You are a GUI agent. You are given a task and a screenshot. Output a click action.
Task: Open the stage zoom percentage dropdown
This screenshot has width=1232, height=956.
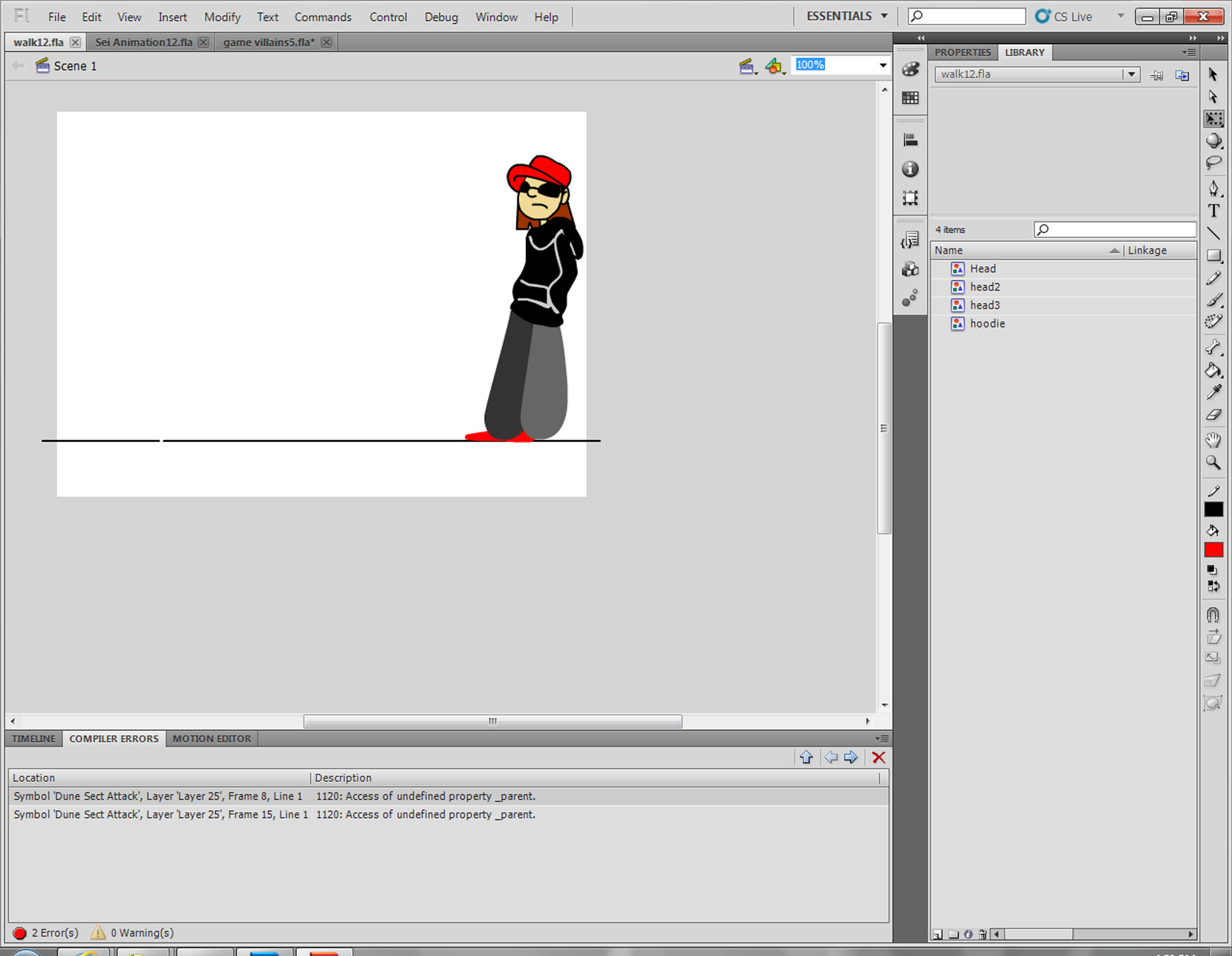tap(882, 66)
